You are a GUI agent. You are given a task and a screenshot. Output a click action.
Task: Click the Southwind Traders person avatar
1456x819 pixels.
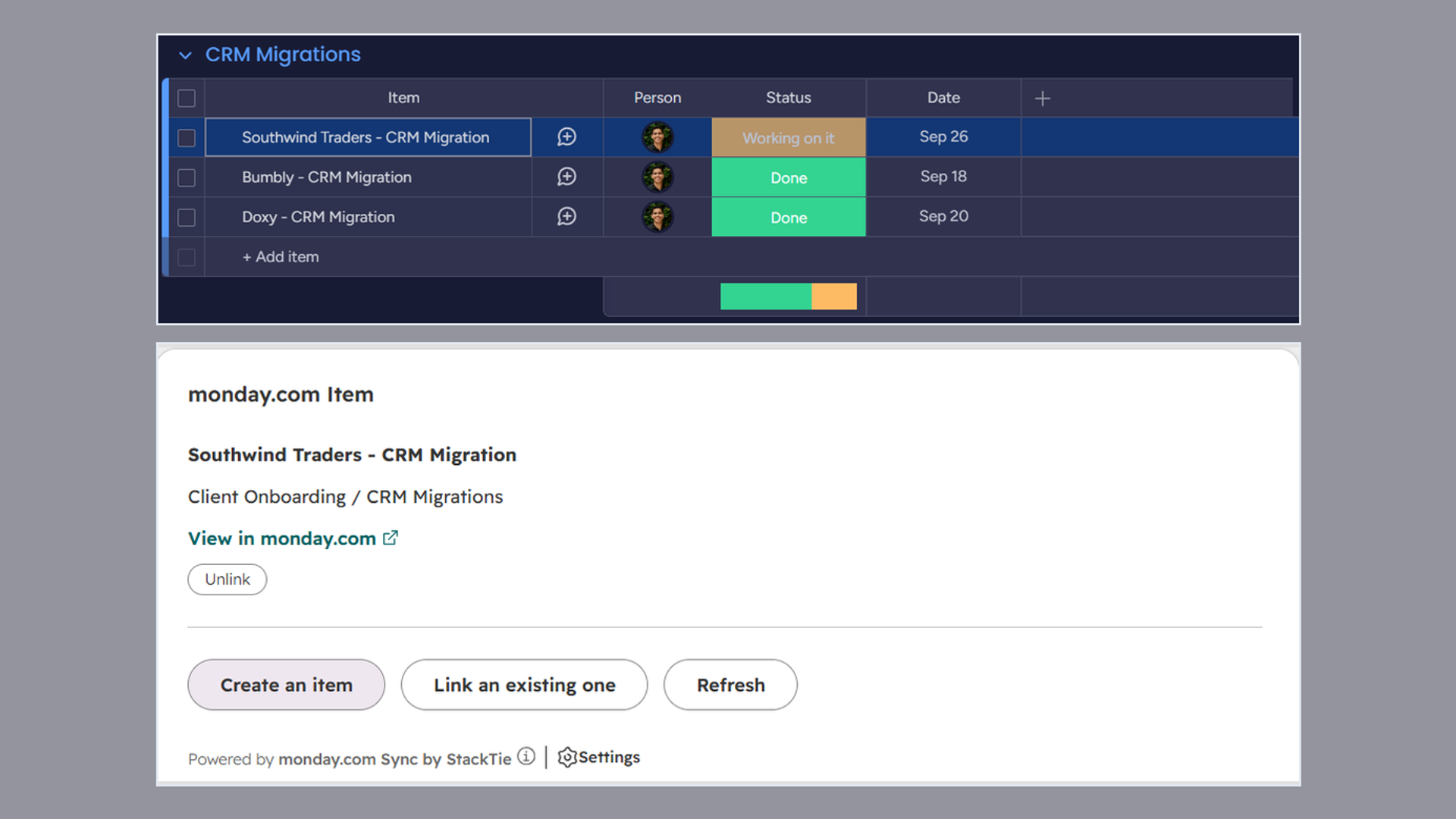657,137
